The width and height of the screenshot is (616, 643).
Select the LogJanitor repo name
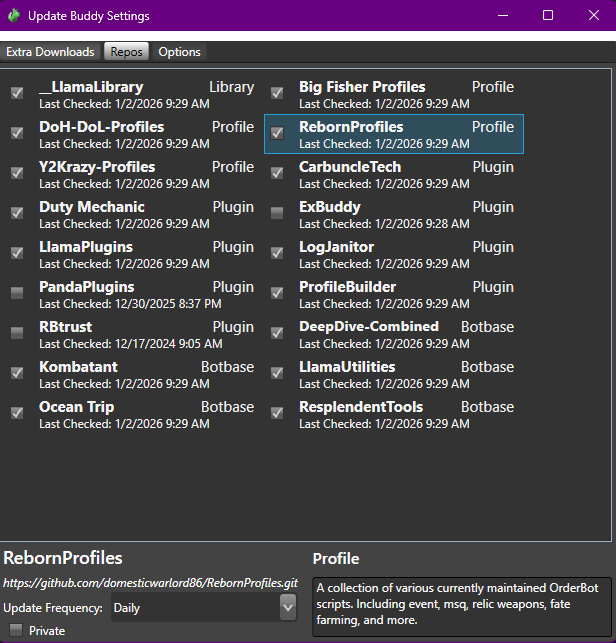336,247
